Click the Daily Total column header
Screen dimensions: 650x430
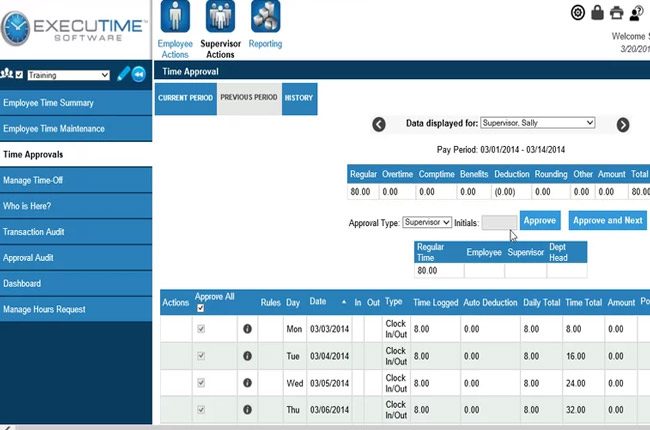point(541,303)
